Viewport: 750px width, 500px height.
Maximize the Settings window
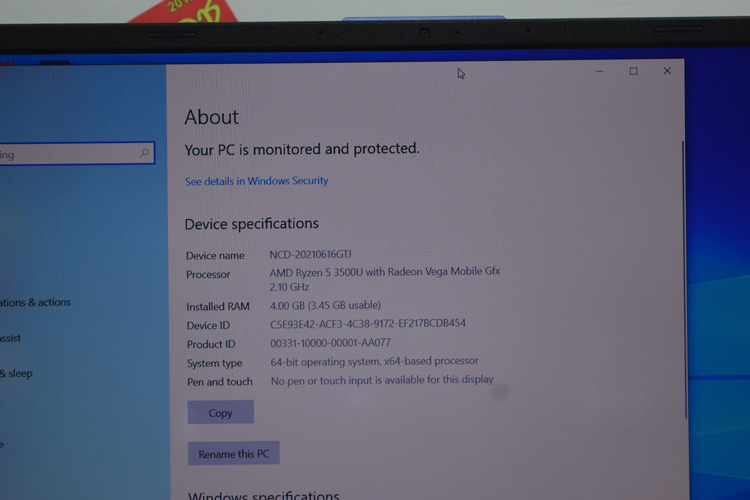[633, 71]
